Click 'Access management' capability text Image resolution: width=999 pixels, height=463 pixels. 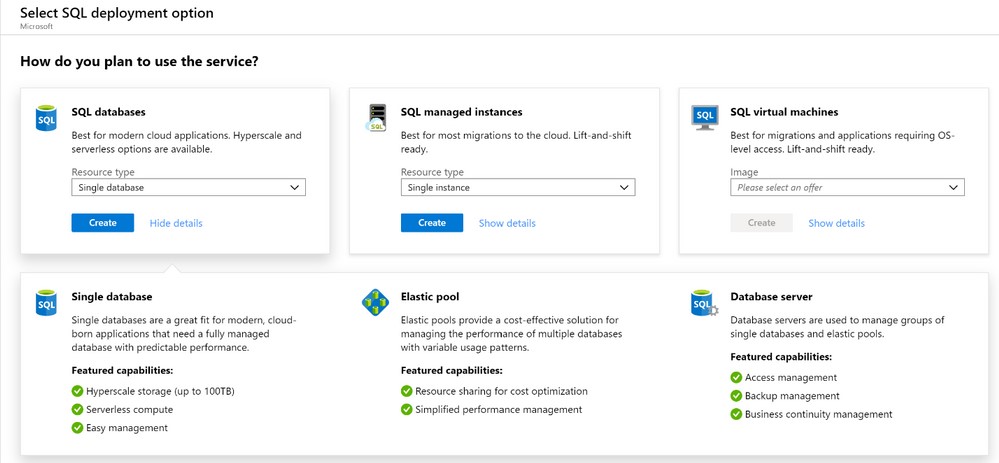click(x=791, y=378)
